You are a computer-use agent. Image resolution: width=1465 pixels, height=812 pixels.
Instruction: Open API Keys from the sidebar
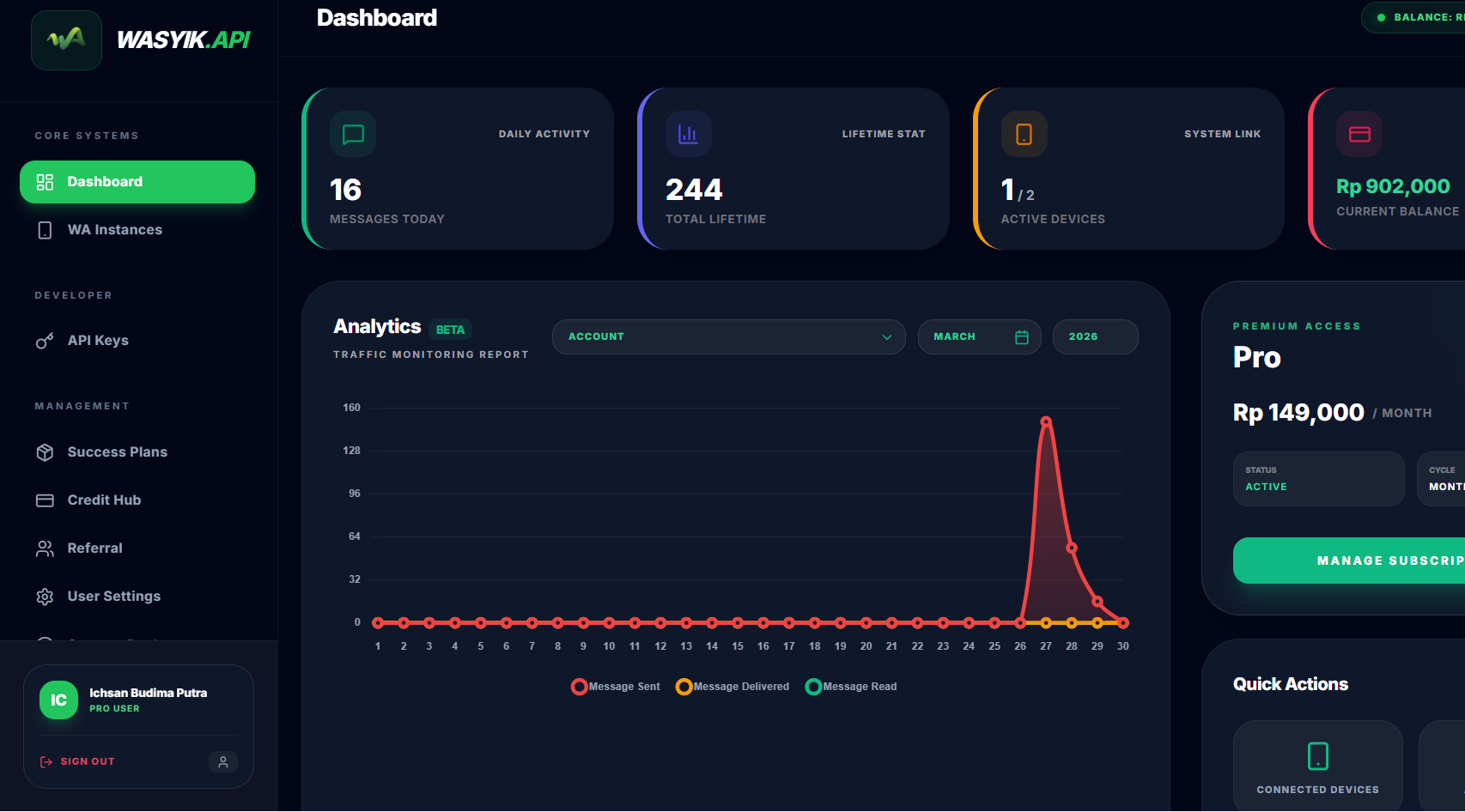98,341
